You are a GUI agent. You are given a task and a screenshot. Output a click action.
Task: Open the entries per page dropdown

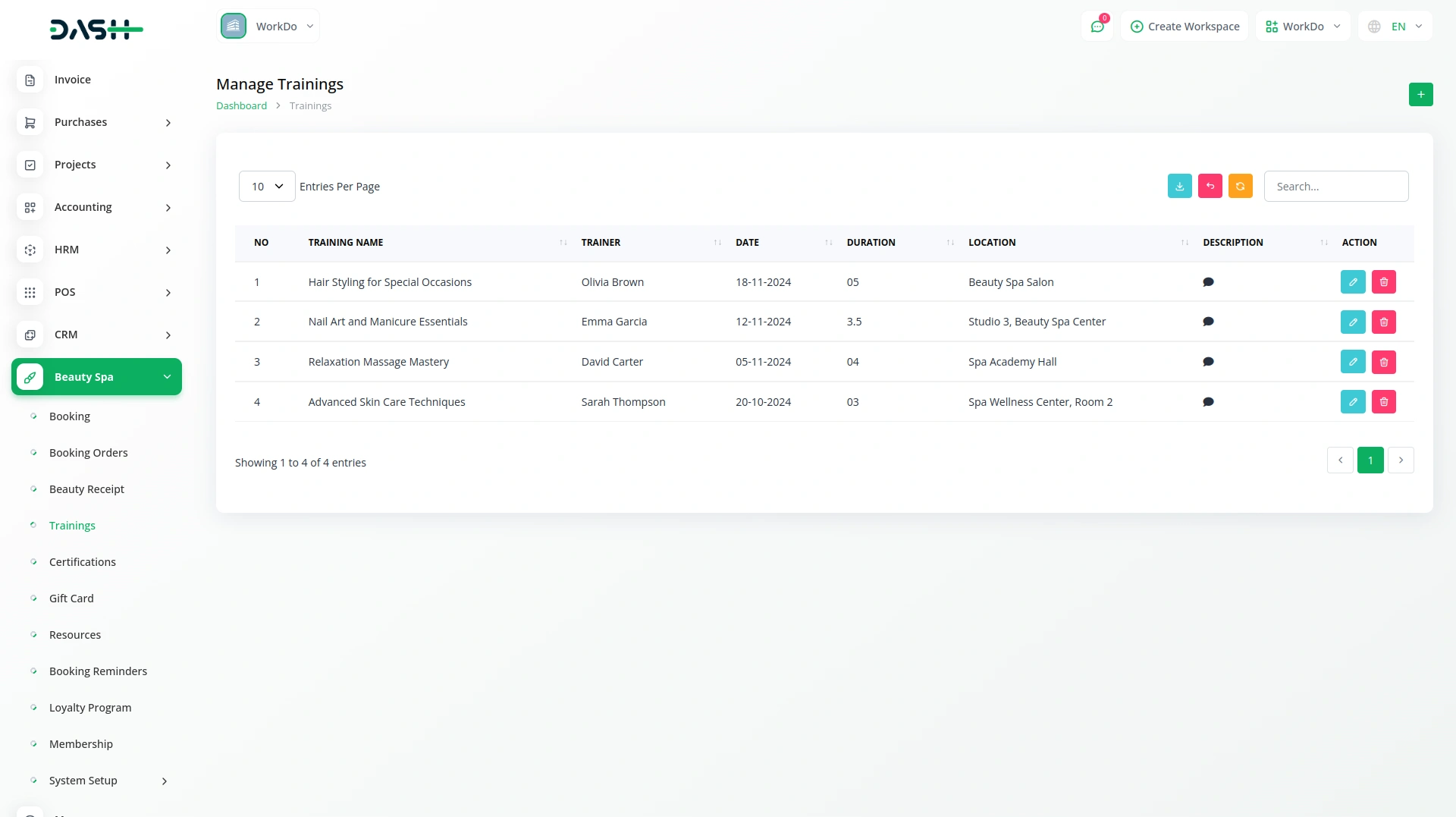click(x=267, y=187)
